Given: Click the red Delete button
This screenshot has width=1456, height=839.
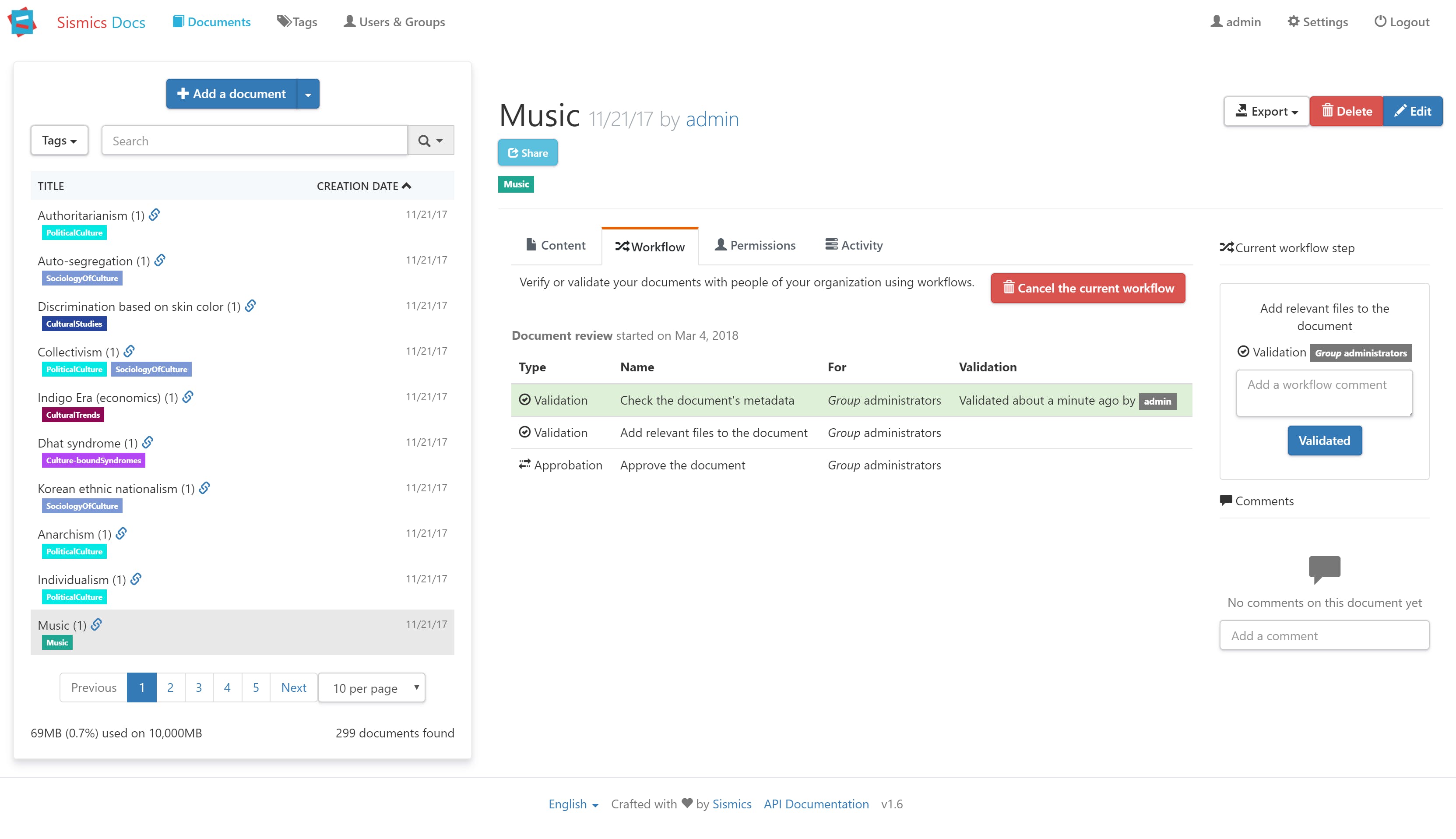Looking at the screenshot, I should coord(1347,111).
